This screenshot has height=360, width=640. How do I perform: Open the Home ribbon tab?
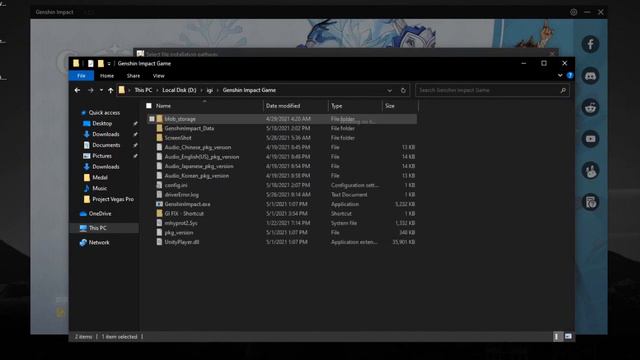point(107,76)
